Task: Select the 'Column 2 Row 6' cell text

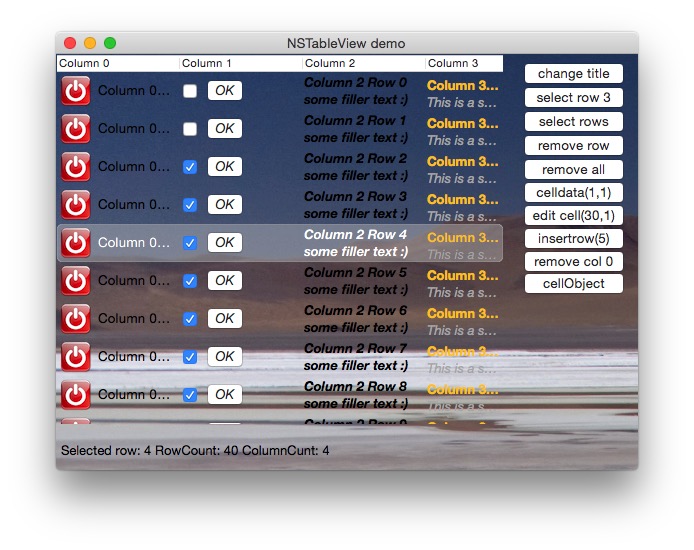Action: tap(355, 311)
